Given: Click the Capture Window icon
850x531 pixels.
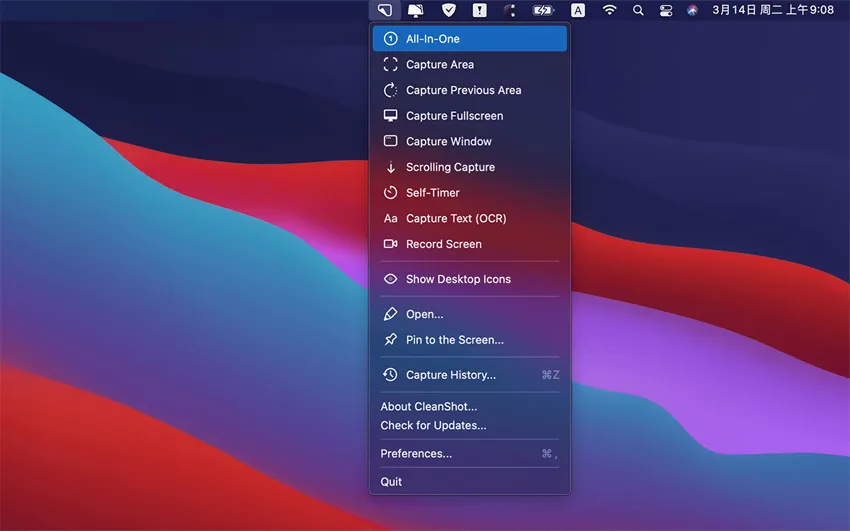Looking at the screenshot, I should click(x=390, y=141).
